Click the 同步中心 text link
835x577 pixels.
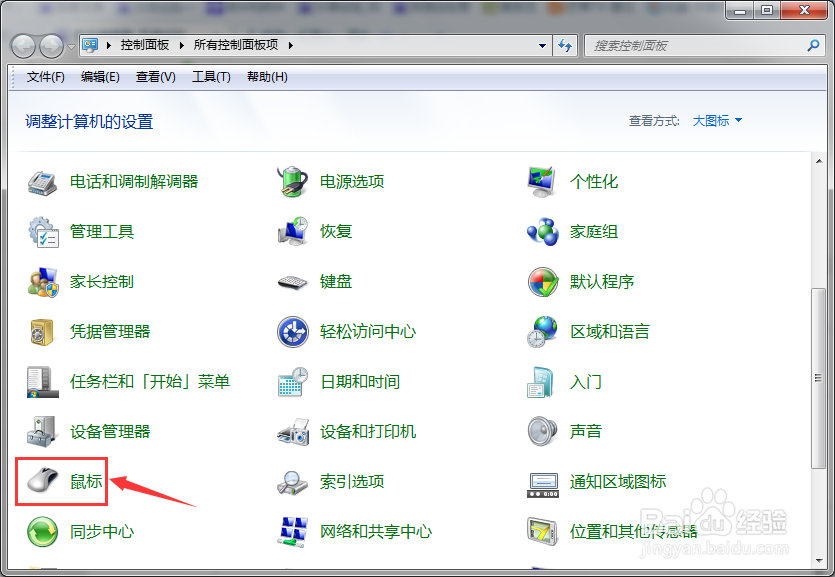(102, 532)
